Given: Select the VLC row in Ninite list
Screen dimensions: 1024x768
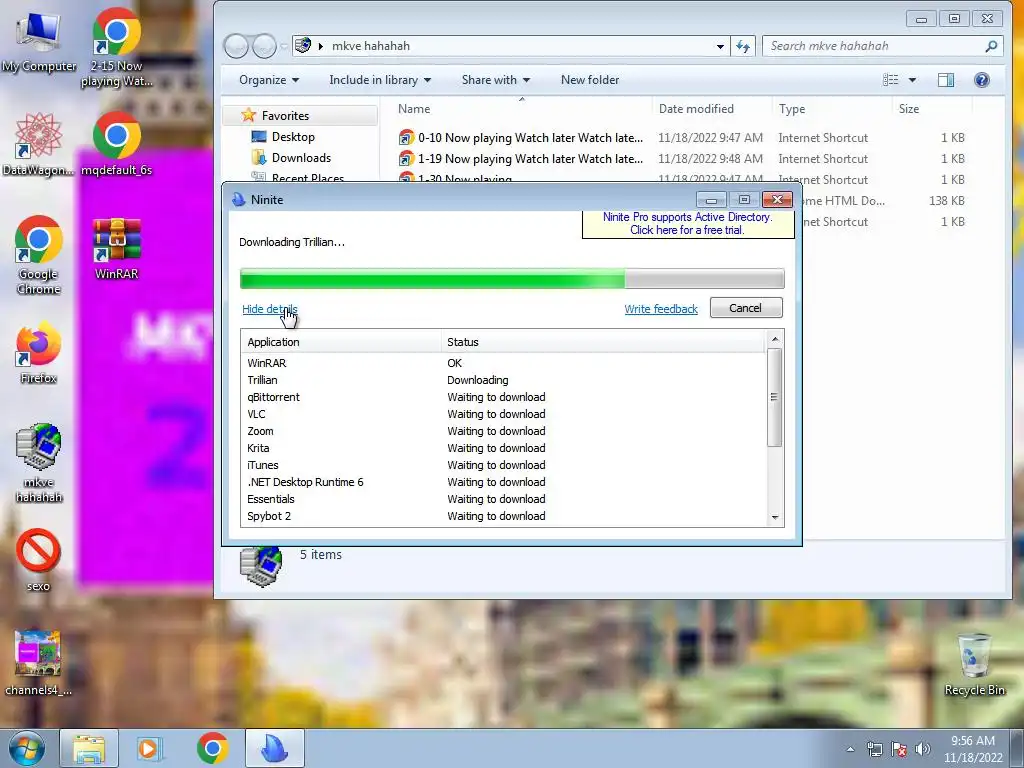Looking at the screenshot, I should [x=503, y=414].
